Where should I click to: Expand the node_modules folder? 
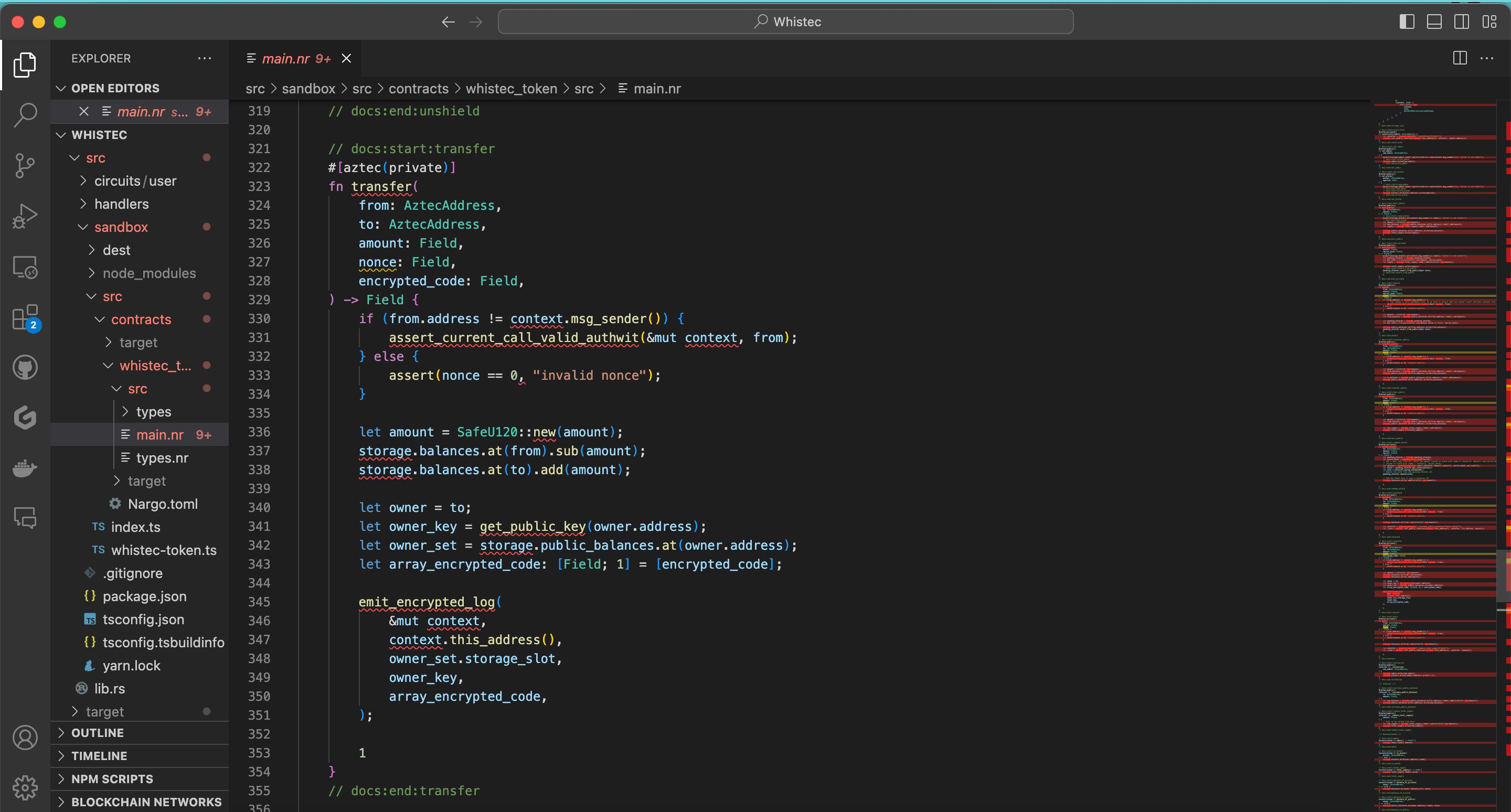coord(140,273)
